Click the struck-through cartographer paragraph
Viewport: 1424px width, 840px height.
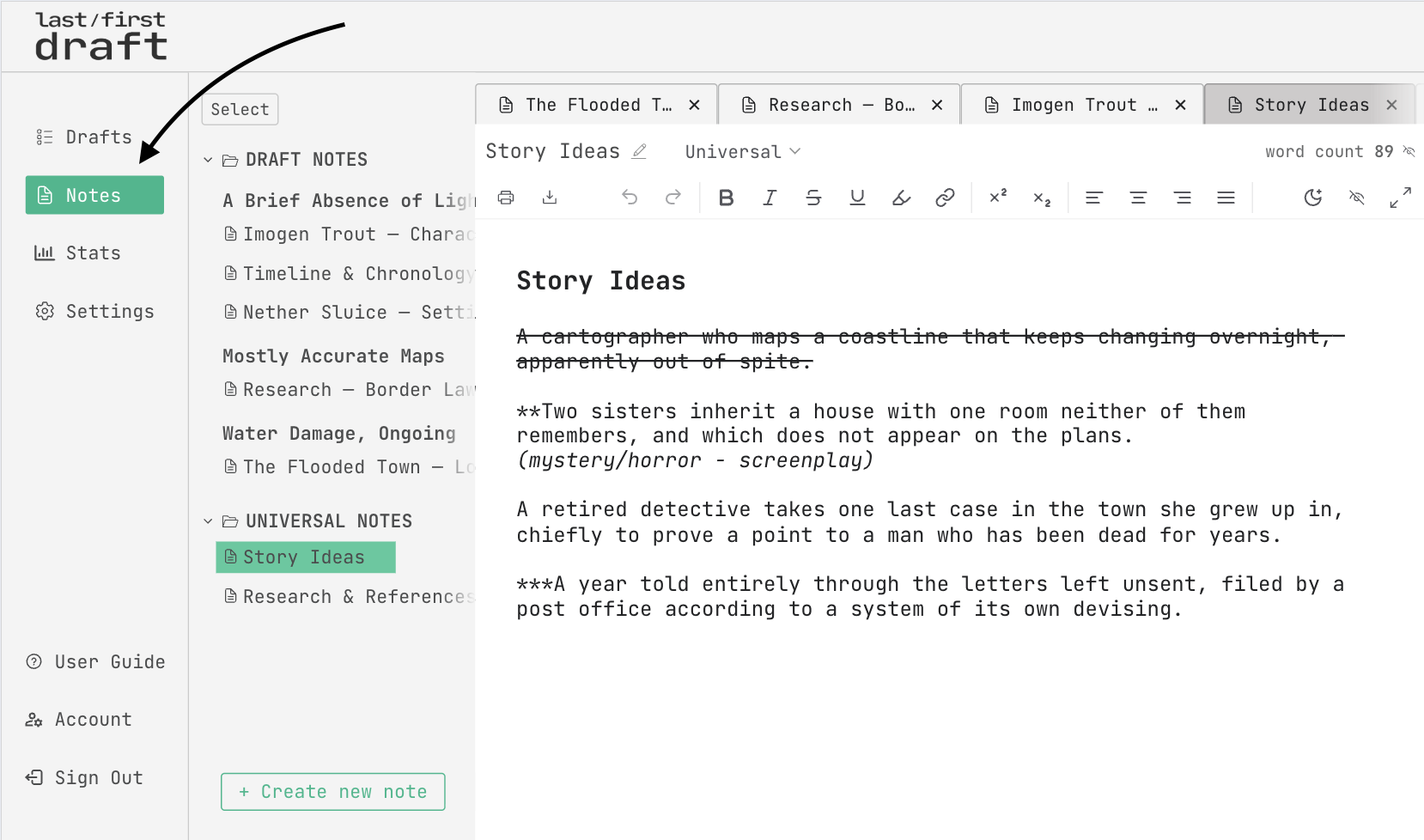click(x=930, y=349)
